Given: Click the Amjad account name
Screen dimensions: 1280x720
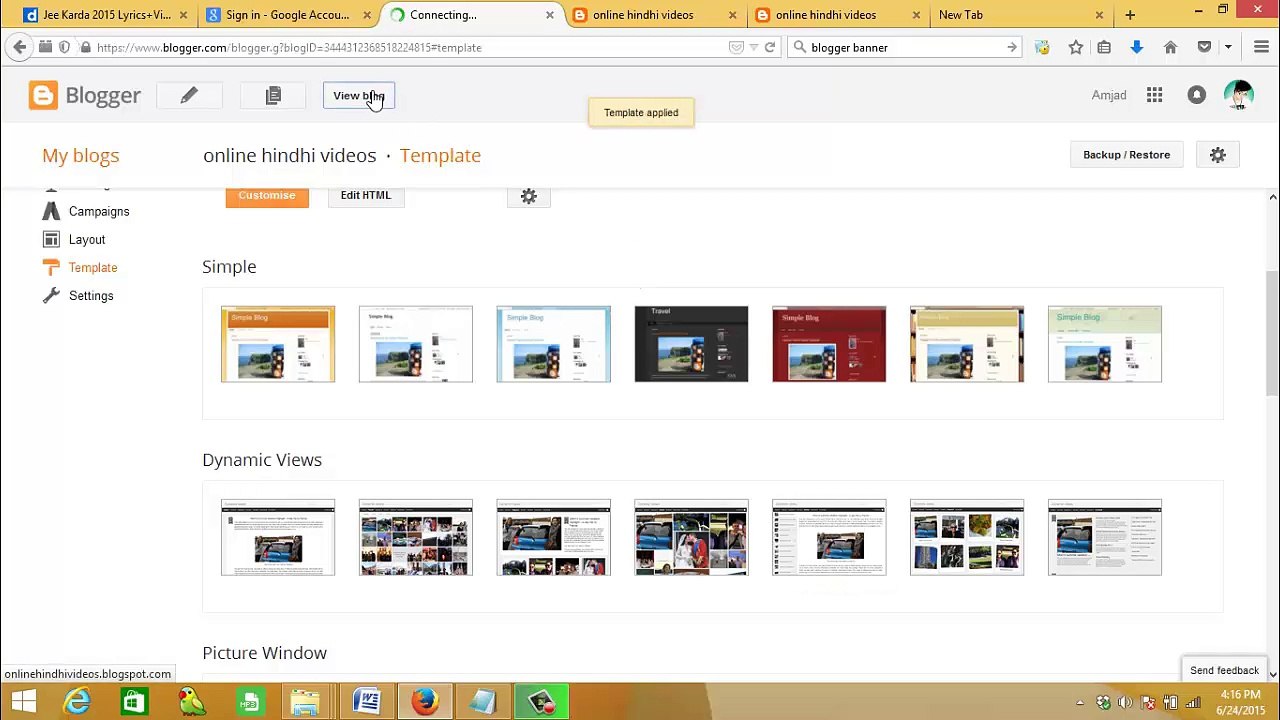Looking at the screenshot, I should point(1109,95).
